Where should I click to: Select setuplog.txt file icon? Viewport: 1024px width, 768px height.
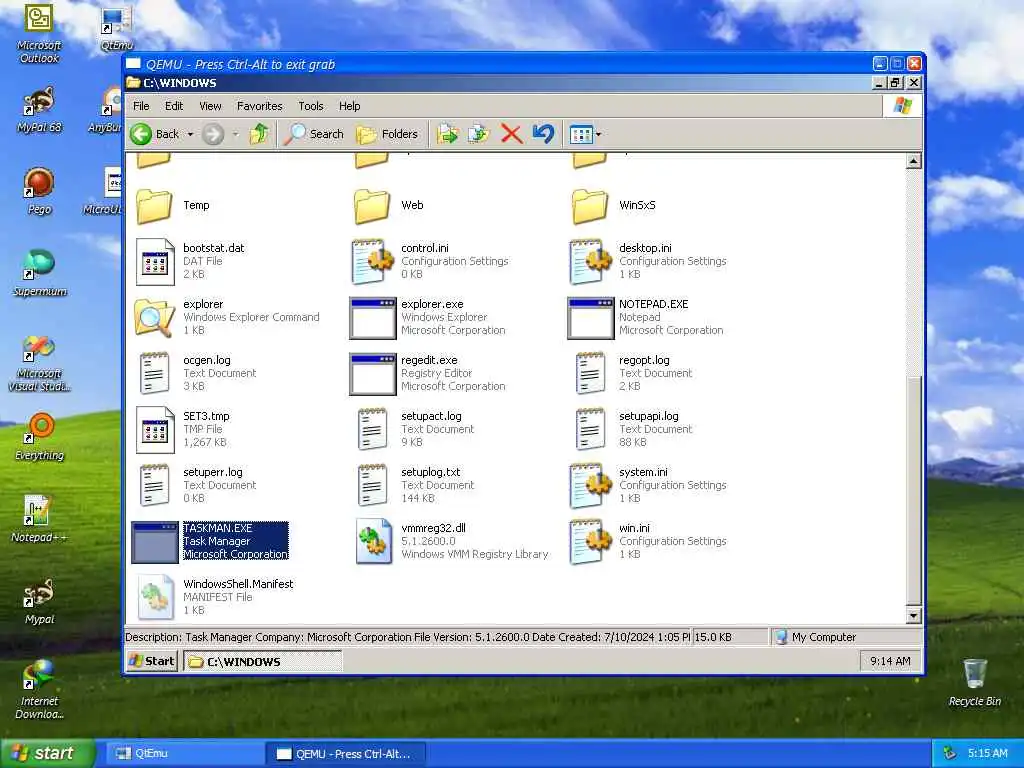click(x=372, y=486)
